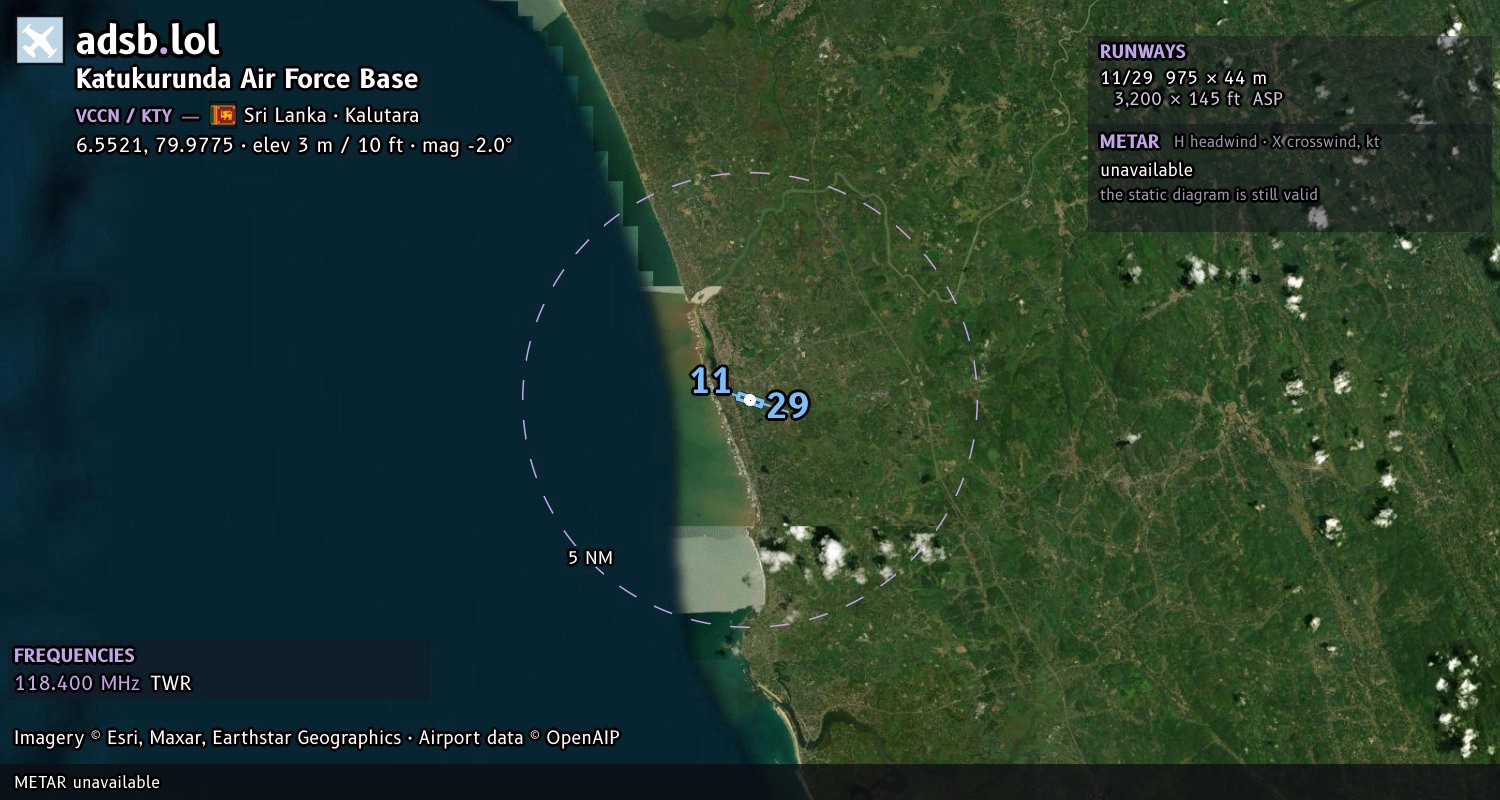This screenshot has height=800, width=1500.
Task: Click the adsb.lol airplane logo icon
Action: pos(40,41)
